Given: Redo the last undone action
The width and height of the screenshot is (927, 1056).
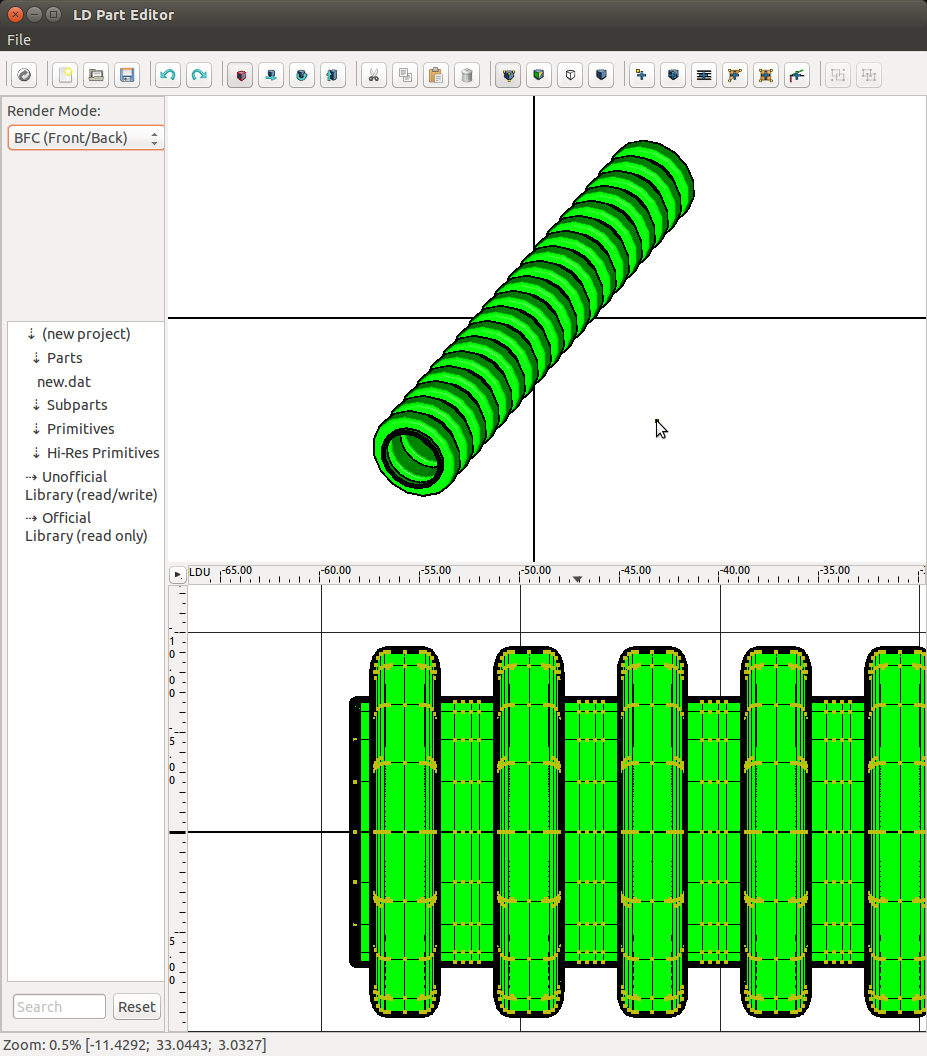Looking at the screenshot, I should click(x=198, y=74).
